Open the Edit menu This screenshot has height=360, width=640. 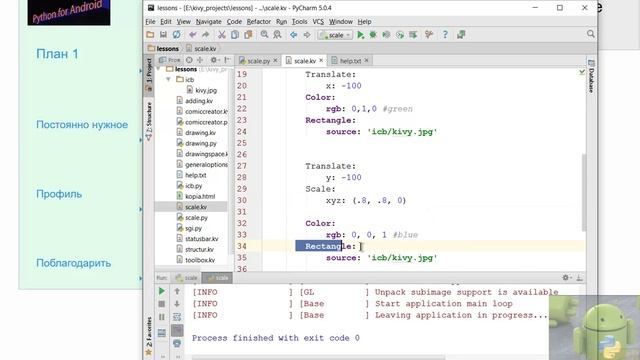[x=166, y=22]
